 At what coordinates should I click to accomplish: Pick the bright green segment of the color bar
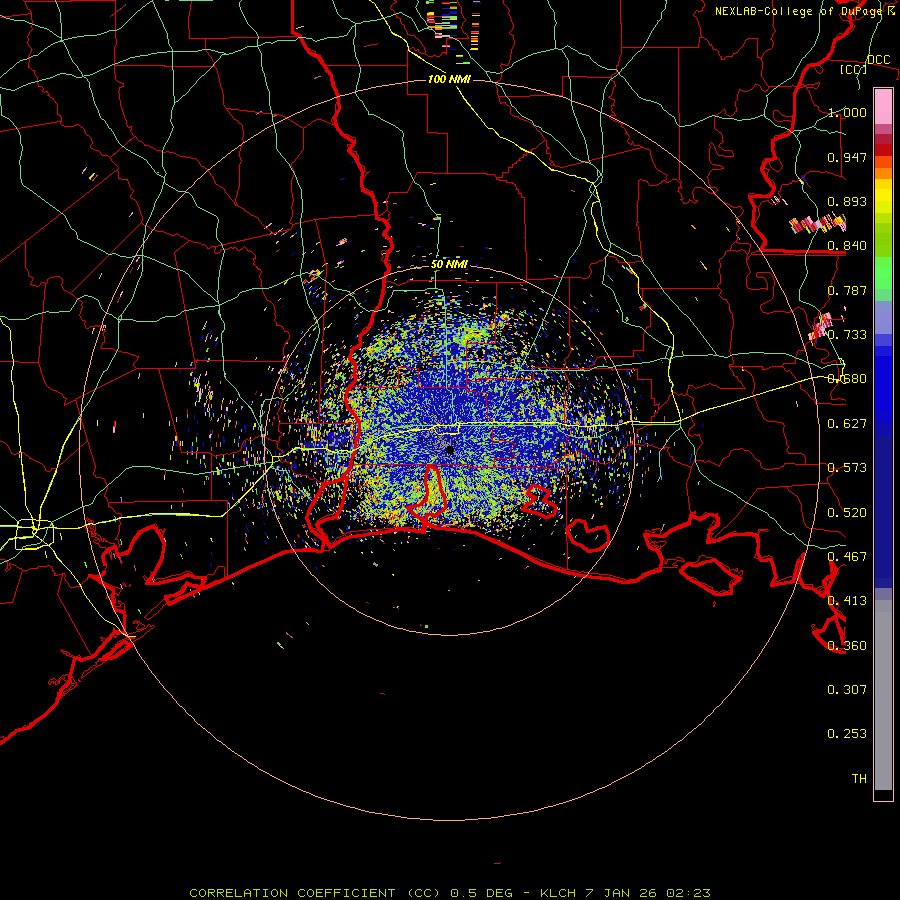pos(883,273)
